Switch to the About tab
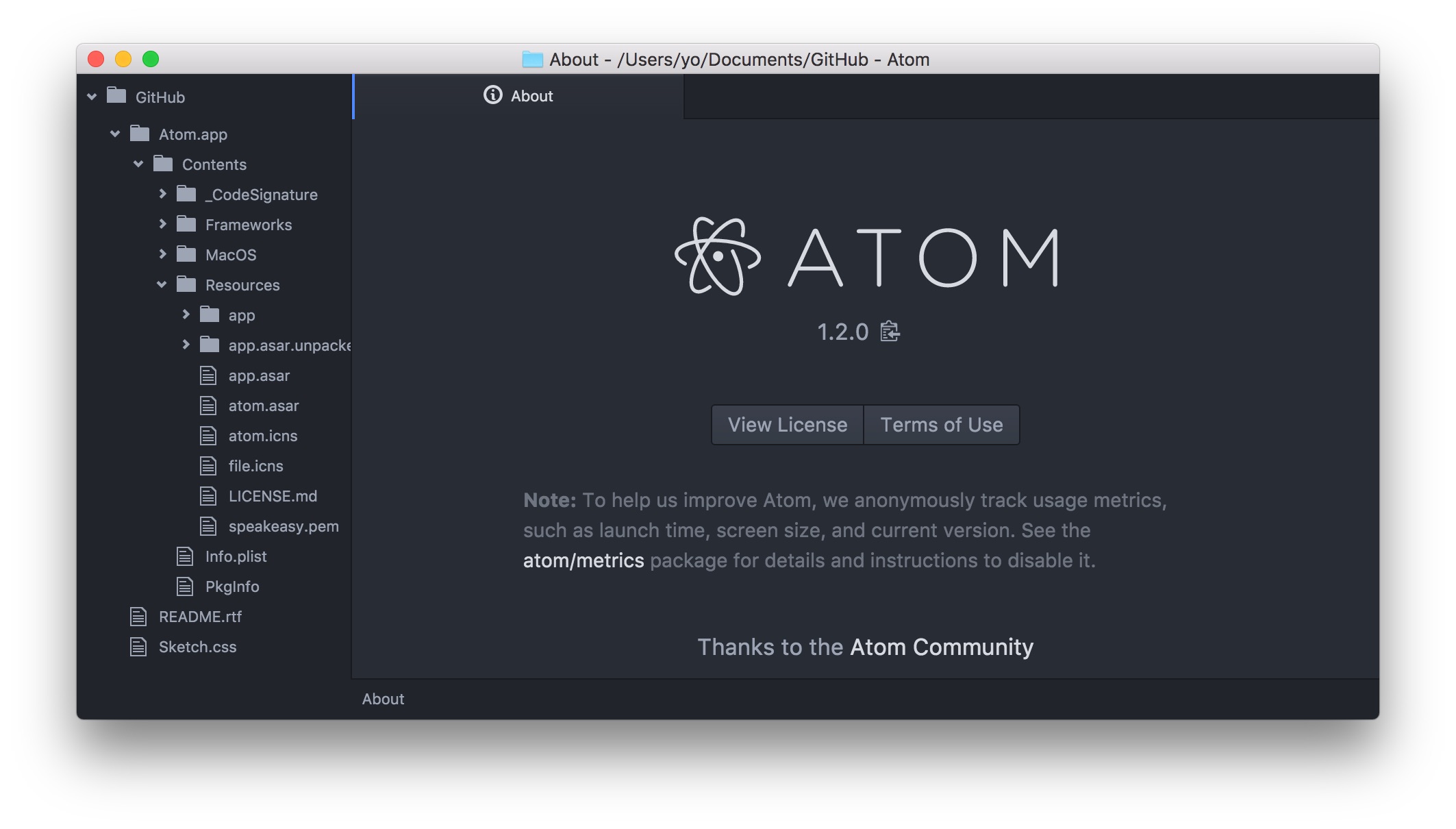Screen dimensions: 1456x829 pyautogui.click(x=518, y=96)
